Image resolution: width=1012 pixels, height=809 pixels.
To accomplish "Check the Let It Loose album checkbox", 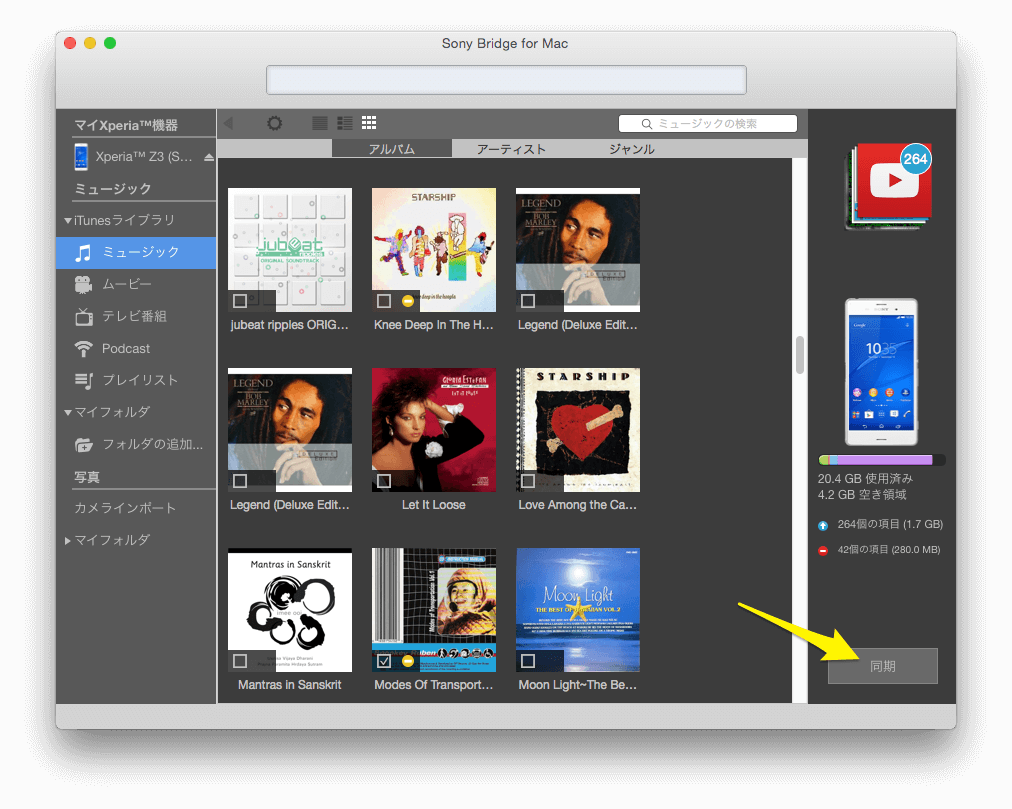I will (384, 481).
